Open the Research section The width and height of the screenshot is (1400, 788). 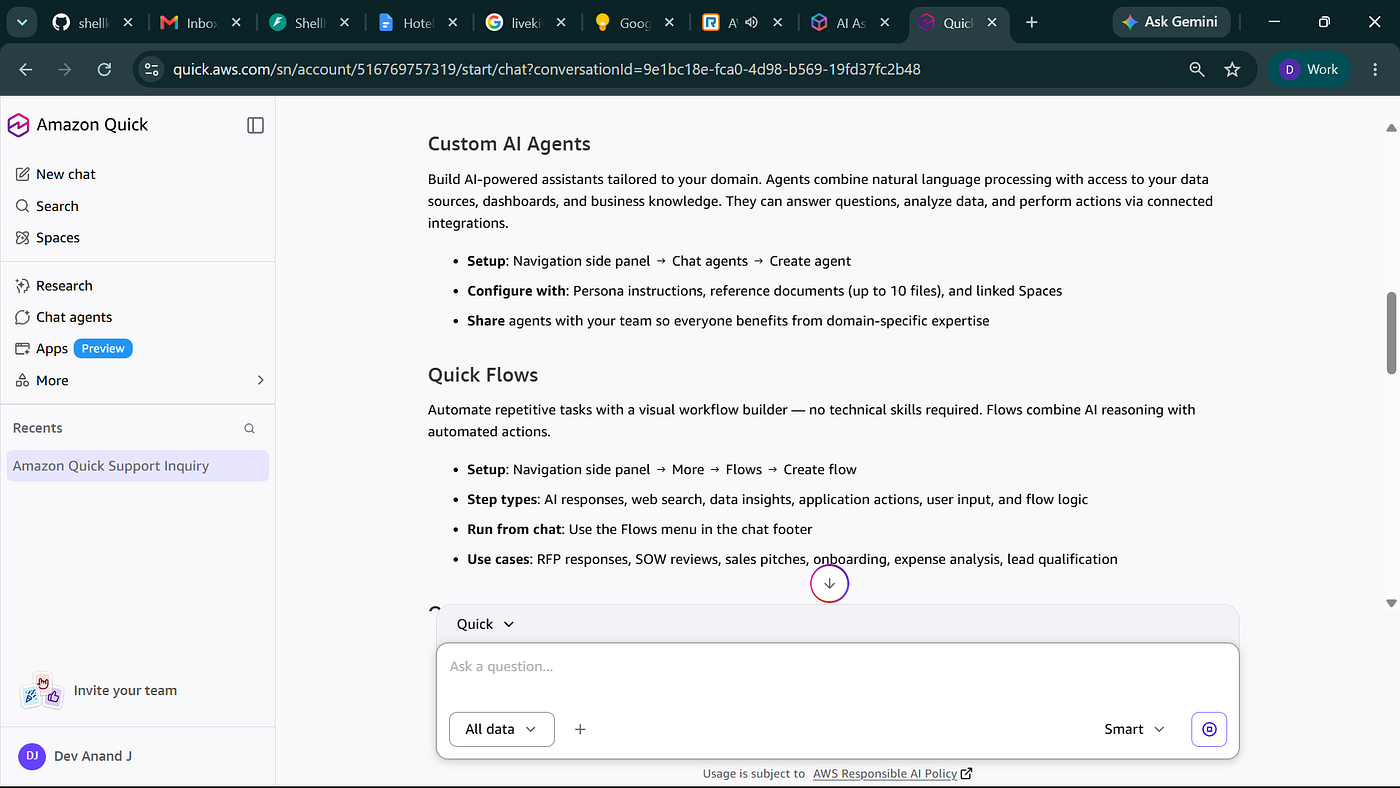click(54, 286)
